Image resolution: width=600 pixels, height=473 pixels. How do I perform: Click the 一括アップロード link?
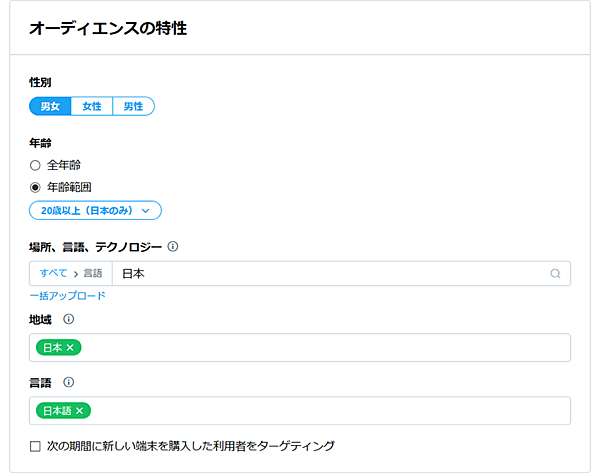point(67,296)
